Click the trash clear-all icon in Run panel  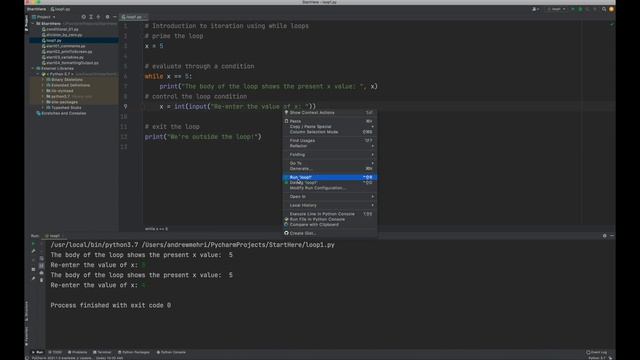point(41,280)
